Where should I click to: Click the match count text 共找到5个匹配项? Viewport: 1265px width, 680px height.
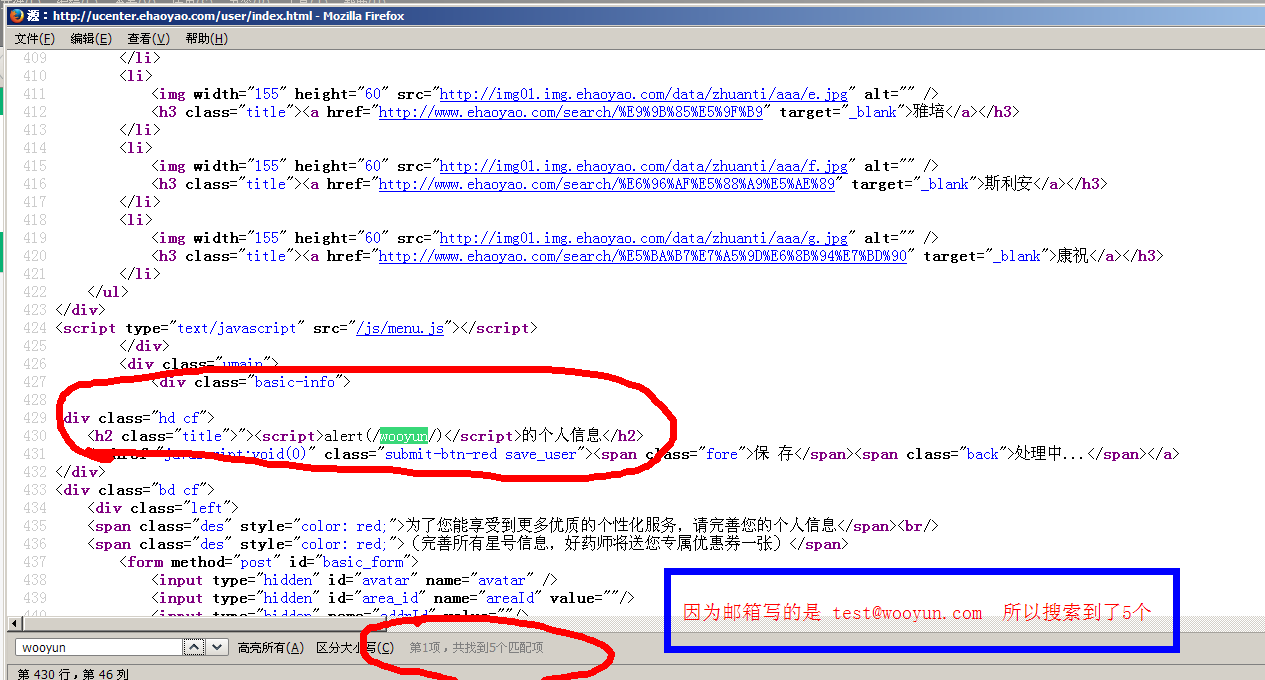click(498, 647)
